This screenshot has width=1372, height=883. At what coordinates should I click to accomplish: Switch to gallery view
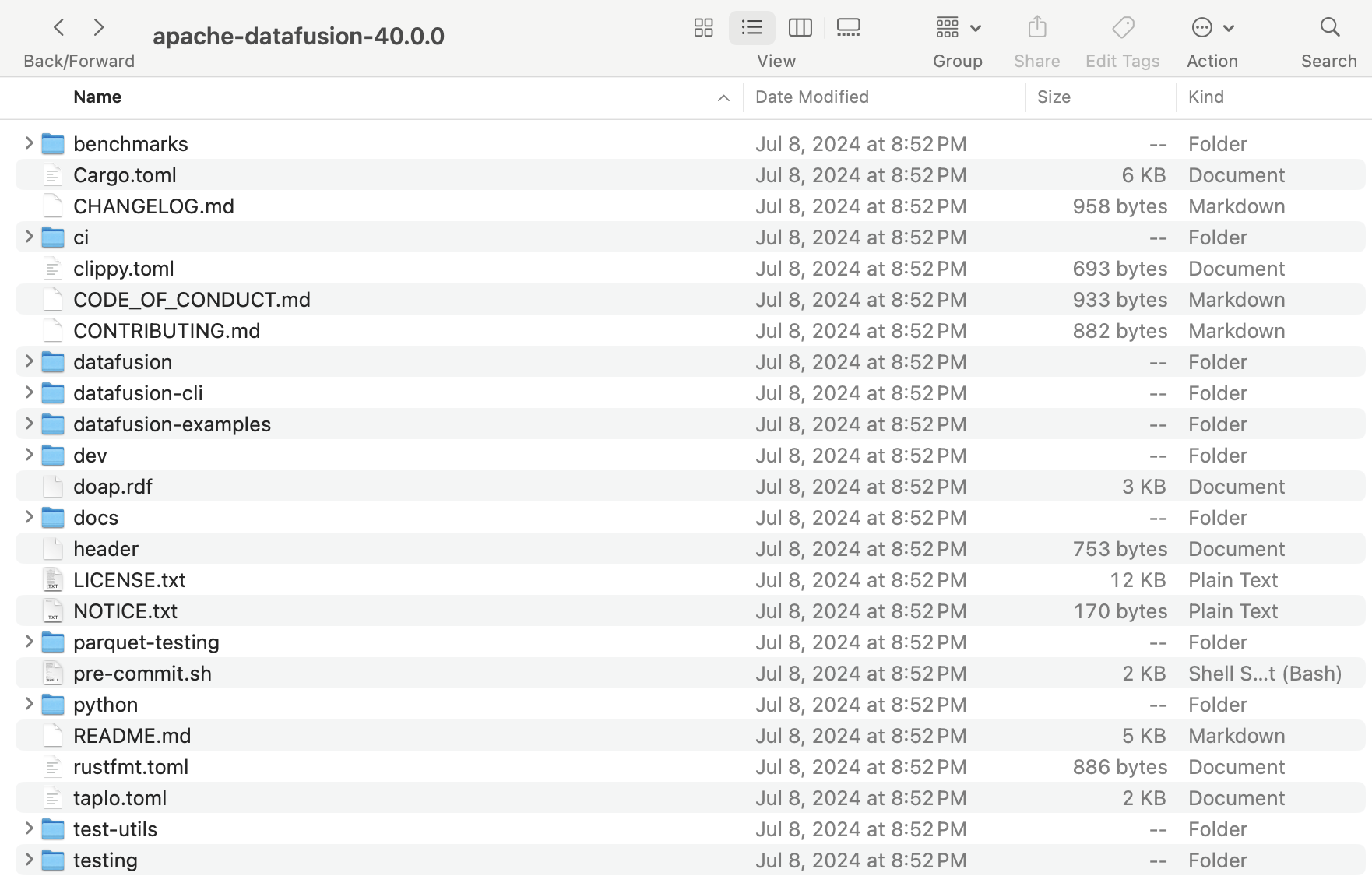coord(848,28)
